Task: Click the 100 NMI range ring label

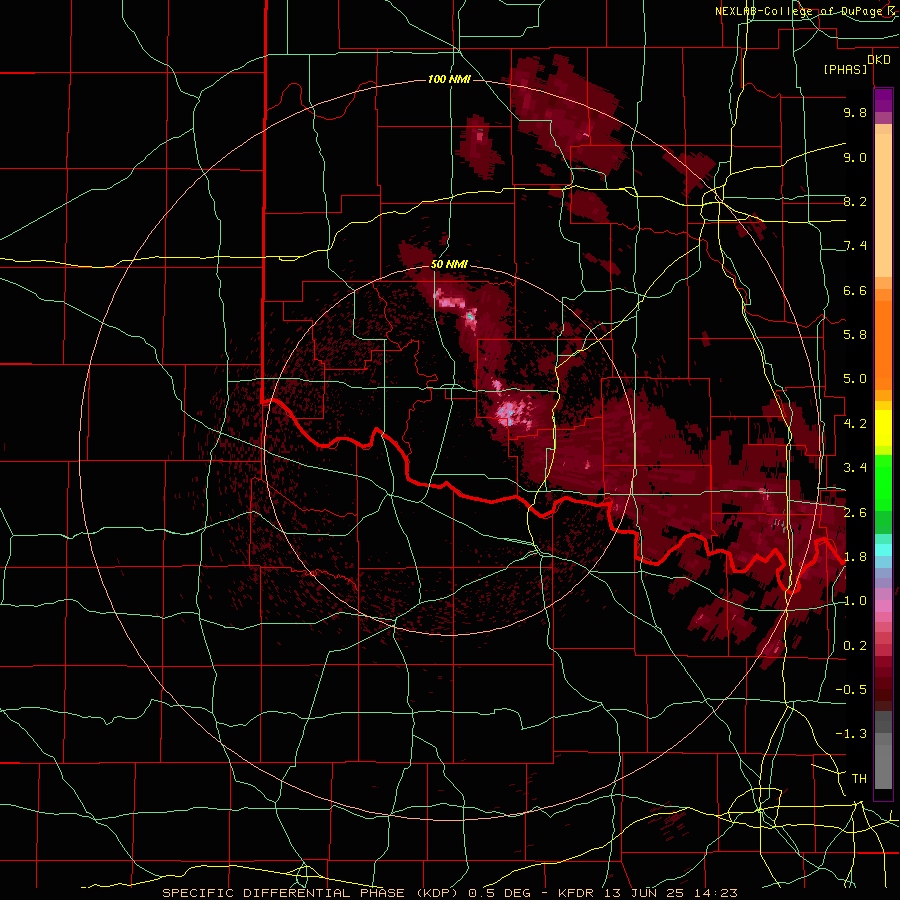Action: tap(449, 79)
